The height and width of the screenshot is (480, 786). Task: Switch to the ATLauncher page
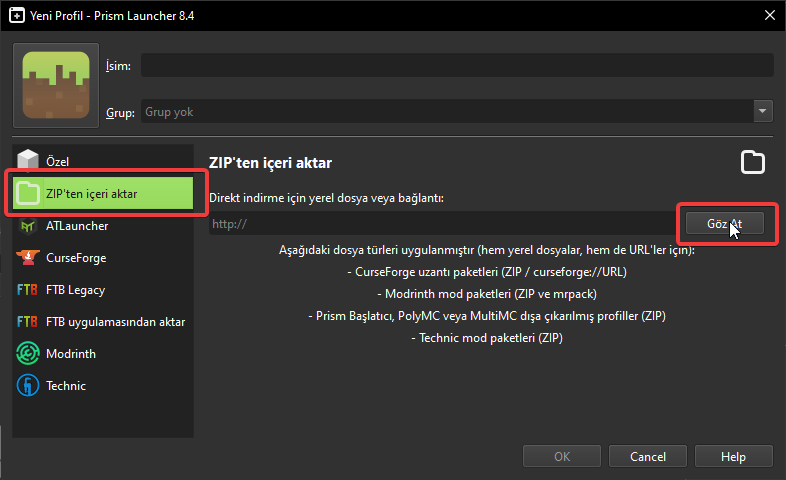[x=103, y=226]
